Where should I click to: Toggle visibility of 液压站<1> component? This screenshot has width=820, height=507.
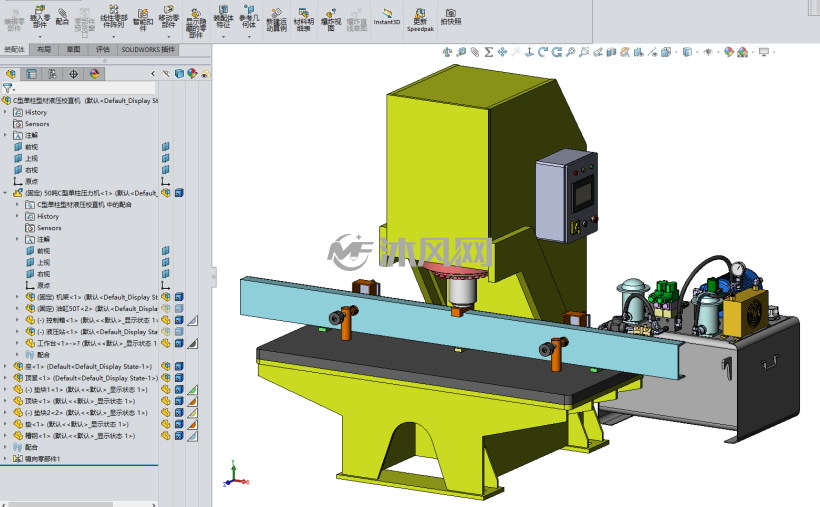166,331
